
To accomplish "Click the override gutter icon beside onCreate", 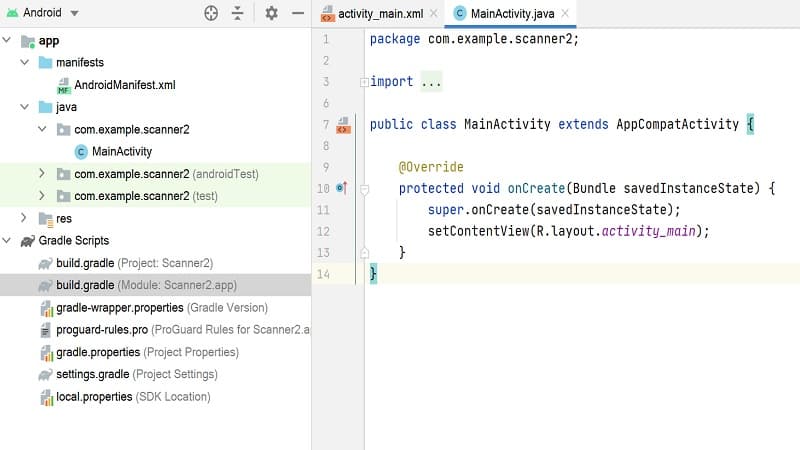I will click(342, 188).
